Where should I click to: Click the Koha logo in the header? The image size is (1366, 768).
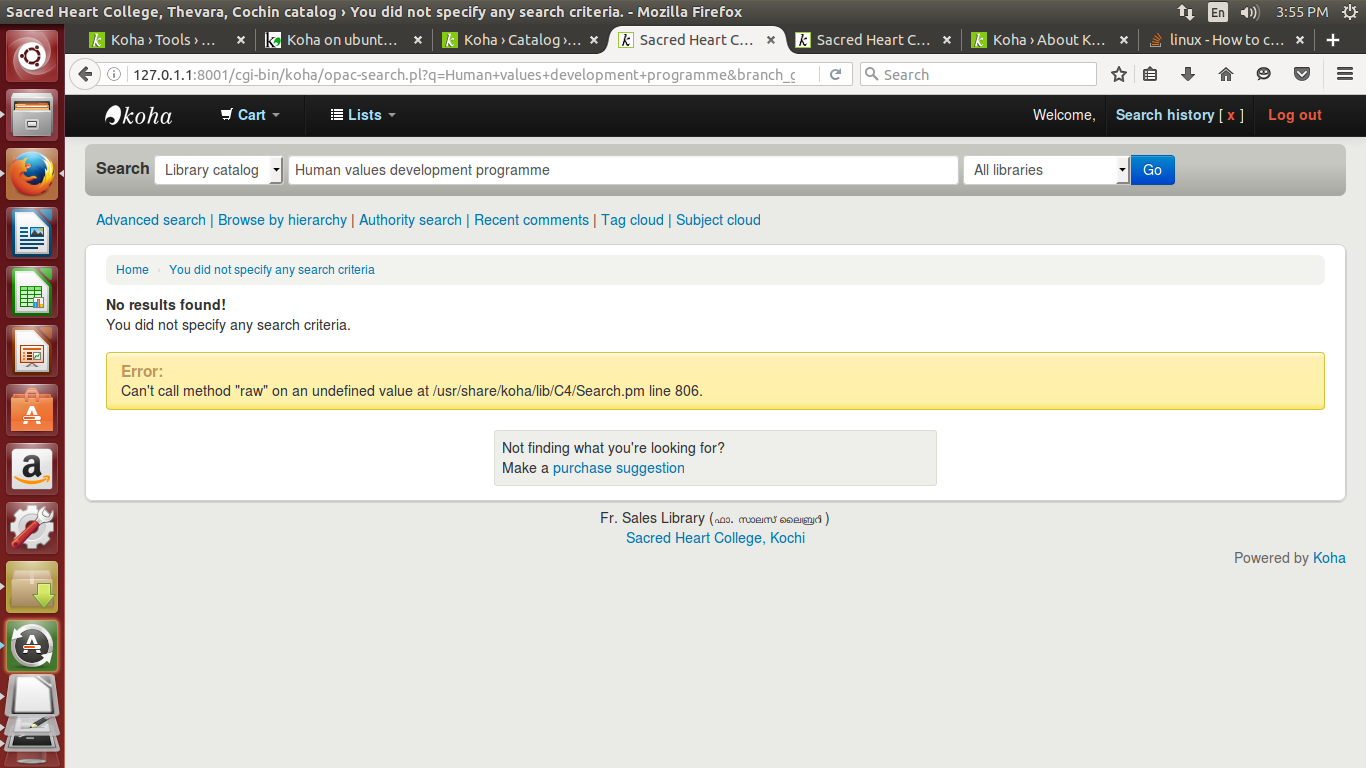point(139,115)
